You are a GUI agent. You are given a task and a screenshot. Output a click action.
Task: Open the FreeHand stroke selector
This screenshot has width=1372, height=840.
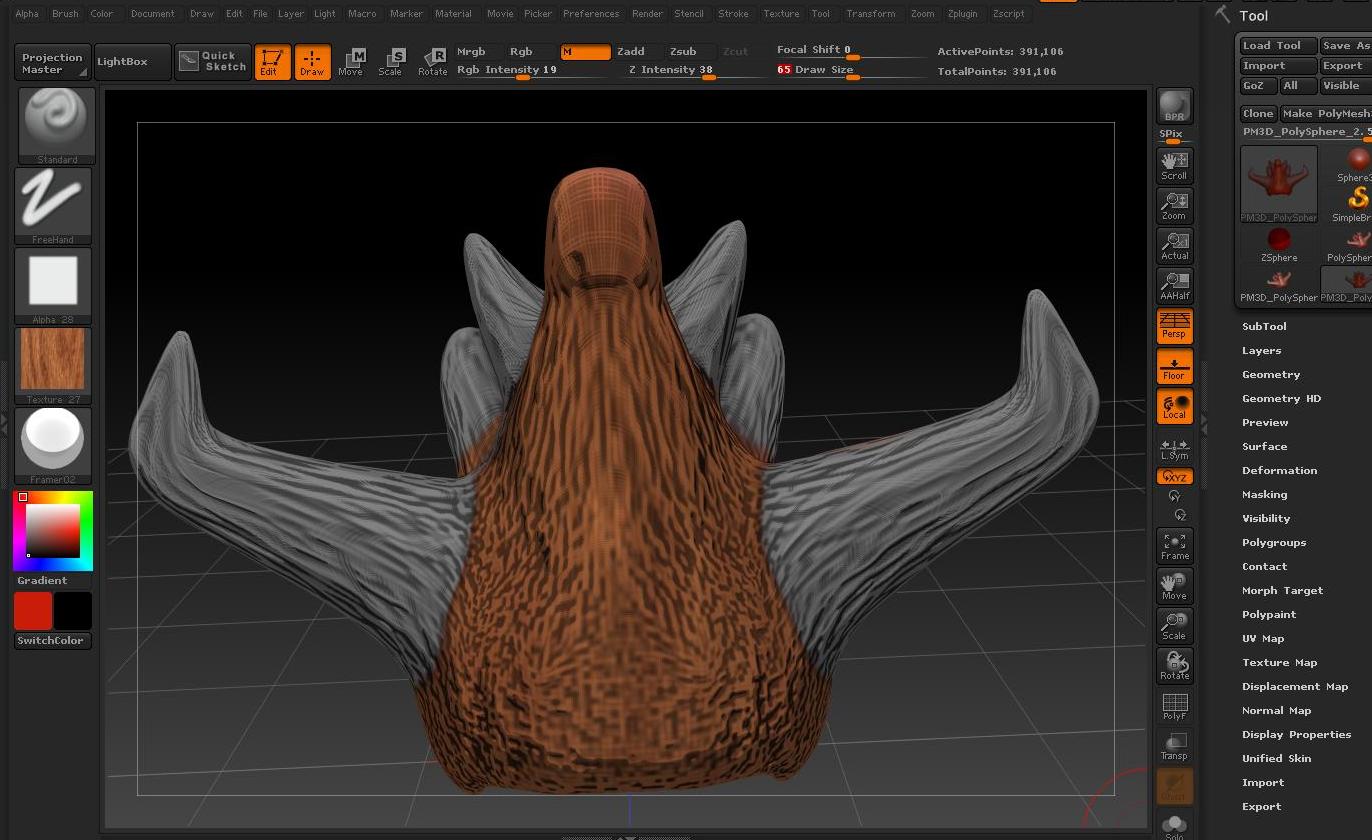(52, 200)
